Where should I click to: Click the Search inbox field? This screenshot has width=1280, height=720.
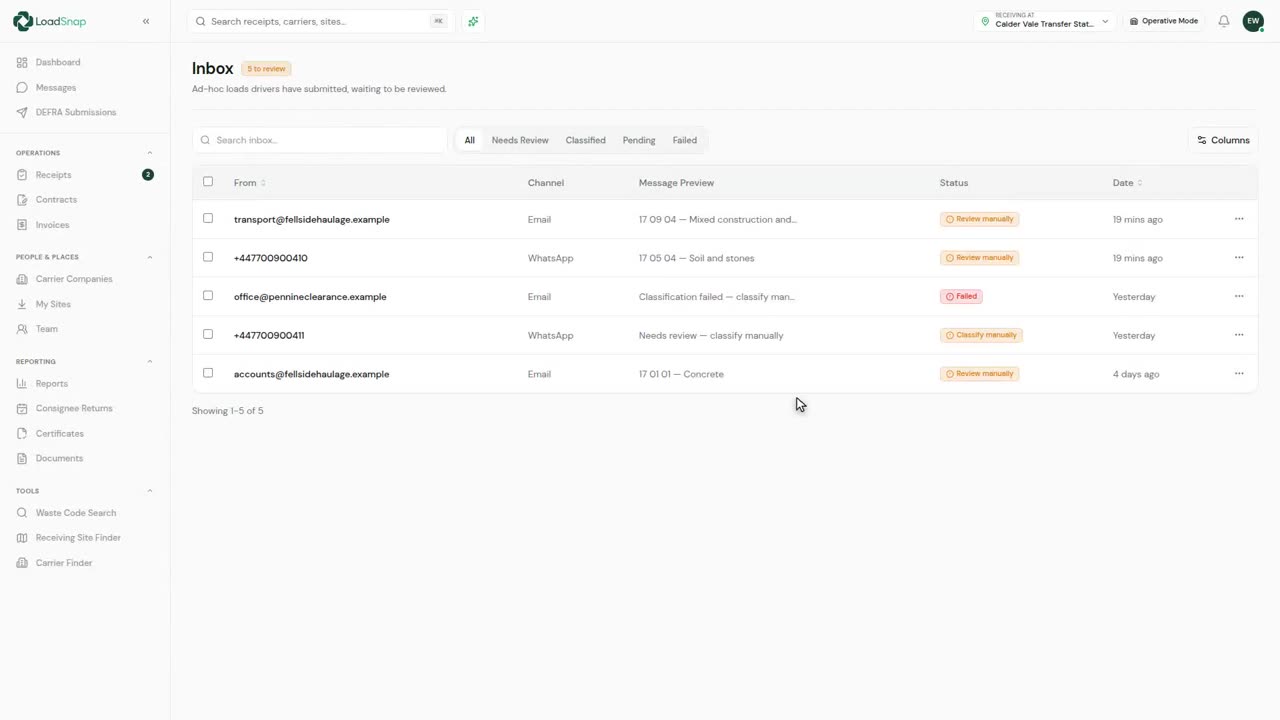[x=320, y=140]
